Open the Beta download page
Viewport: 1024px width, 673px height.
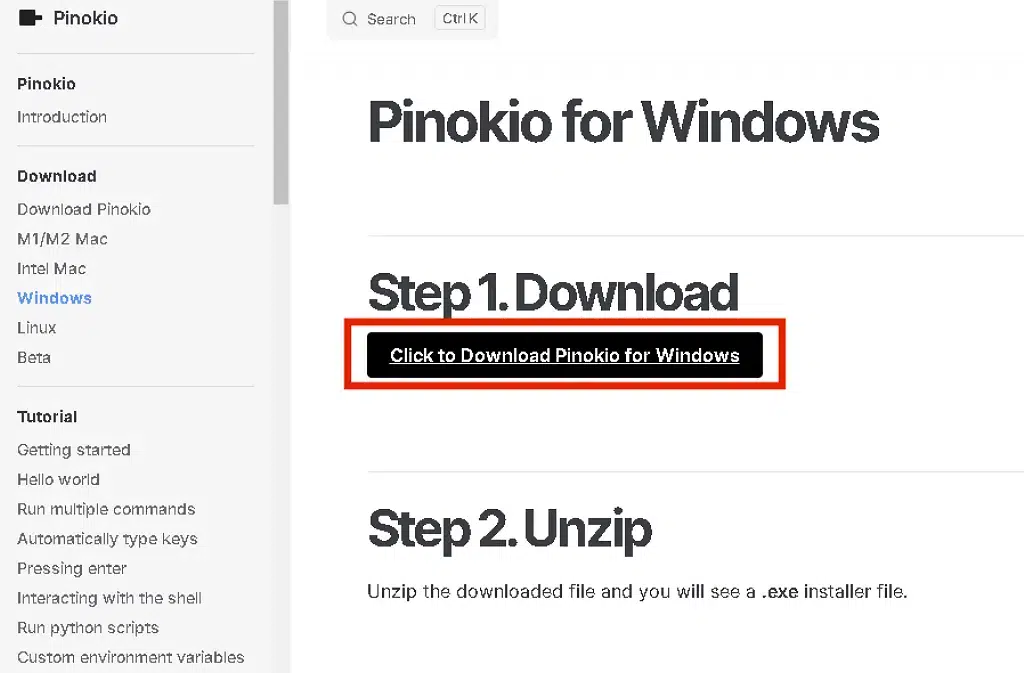pos(34,357)
